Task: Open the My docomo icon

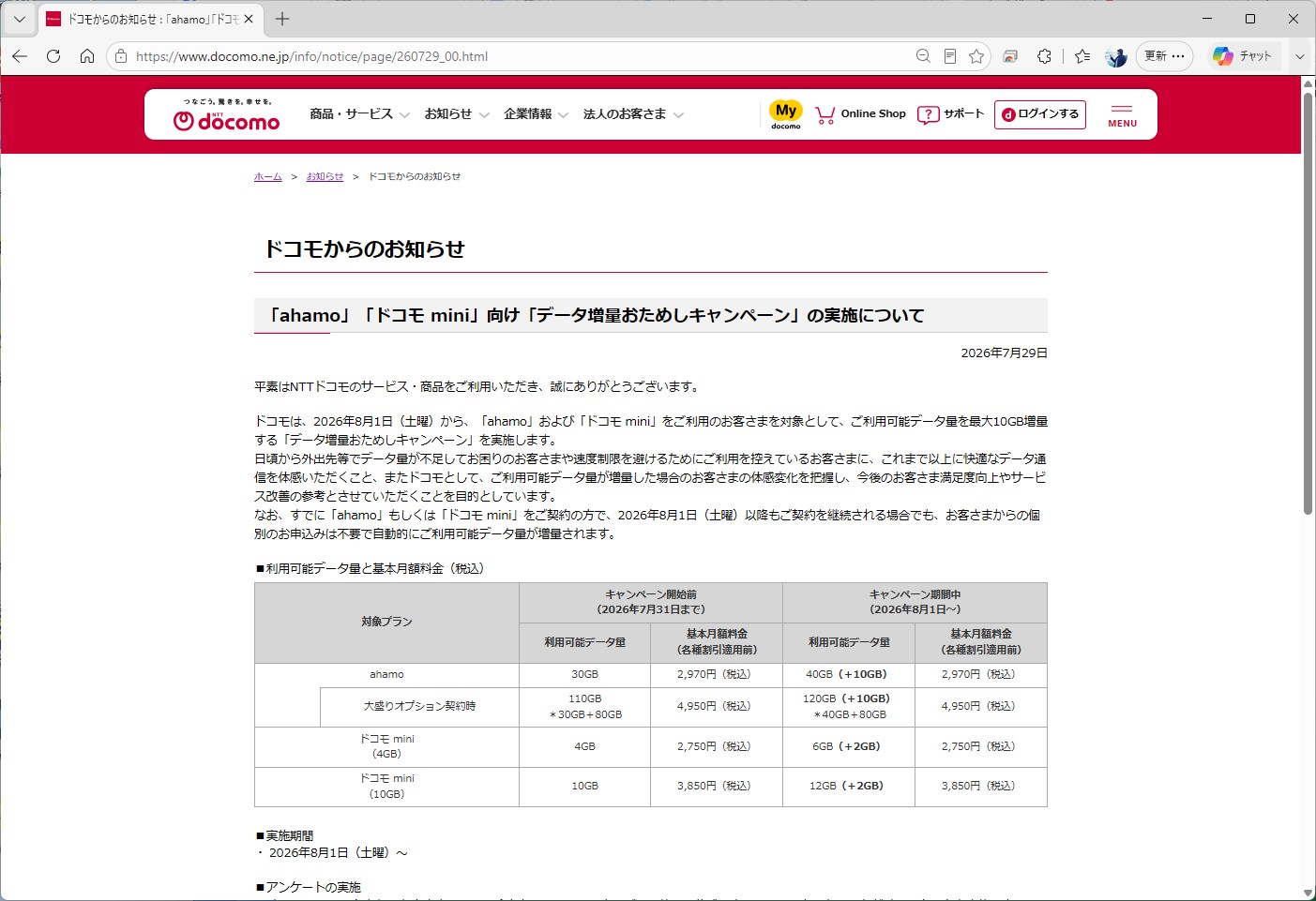Action: click(786, 114)
